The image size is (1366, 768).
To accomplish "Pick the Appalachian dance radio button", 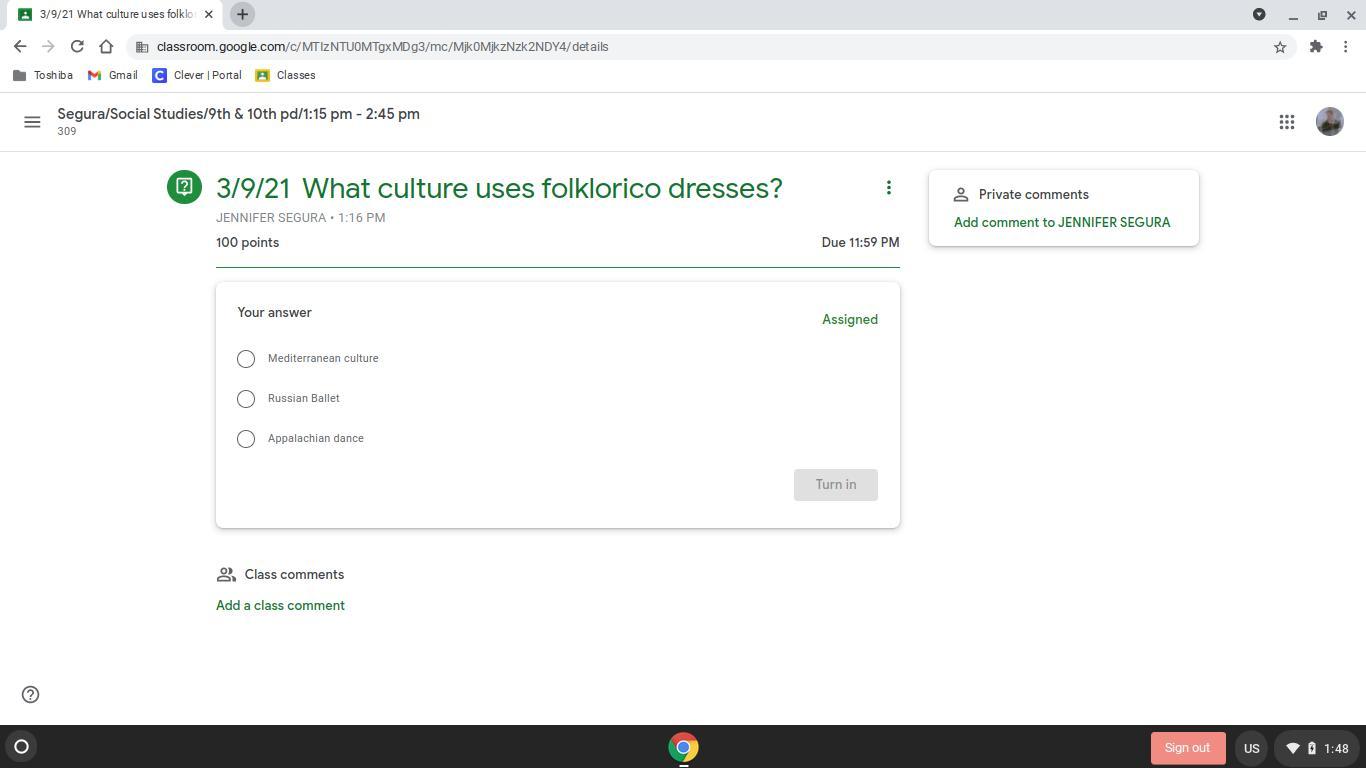I will [x=246, y=439].
